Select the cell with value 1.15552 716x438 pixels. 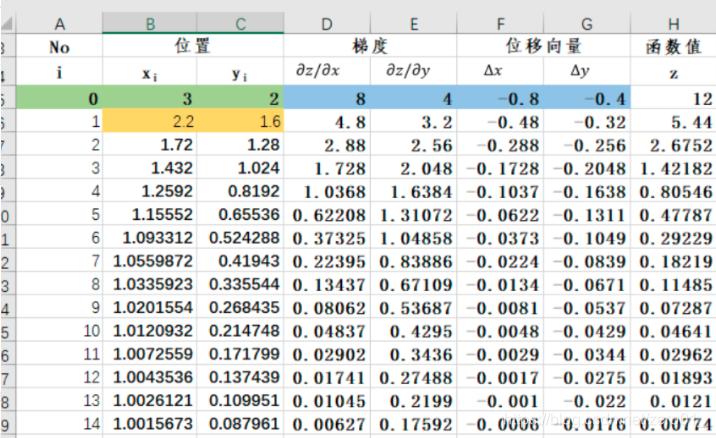click(x=149, y=214)
